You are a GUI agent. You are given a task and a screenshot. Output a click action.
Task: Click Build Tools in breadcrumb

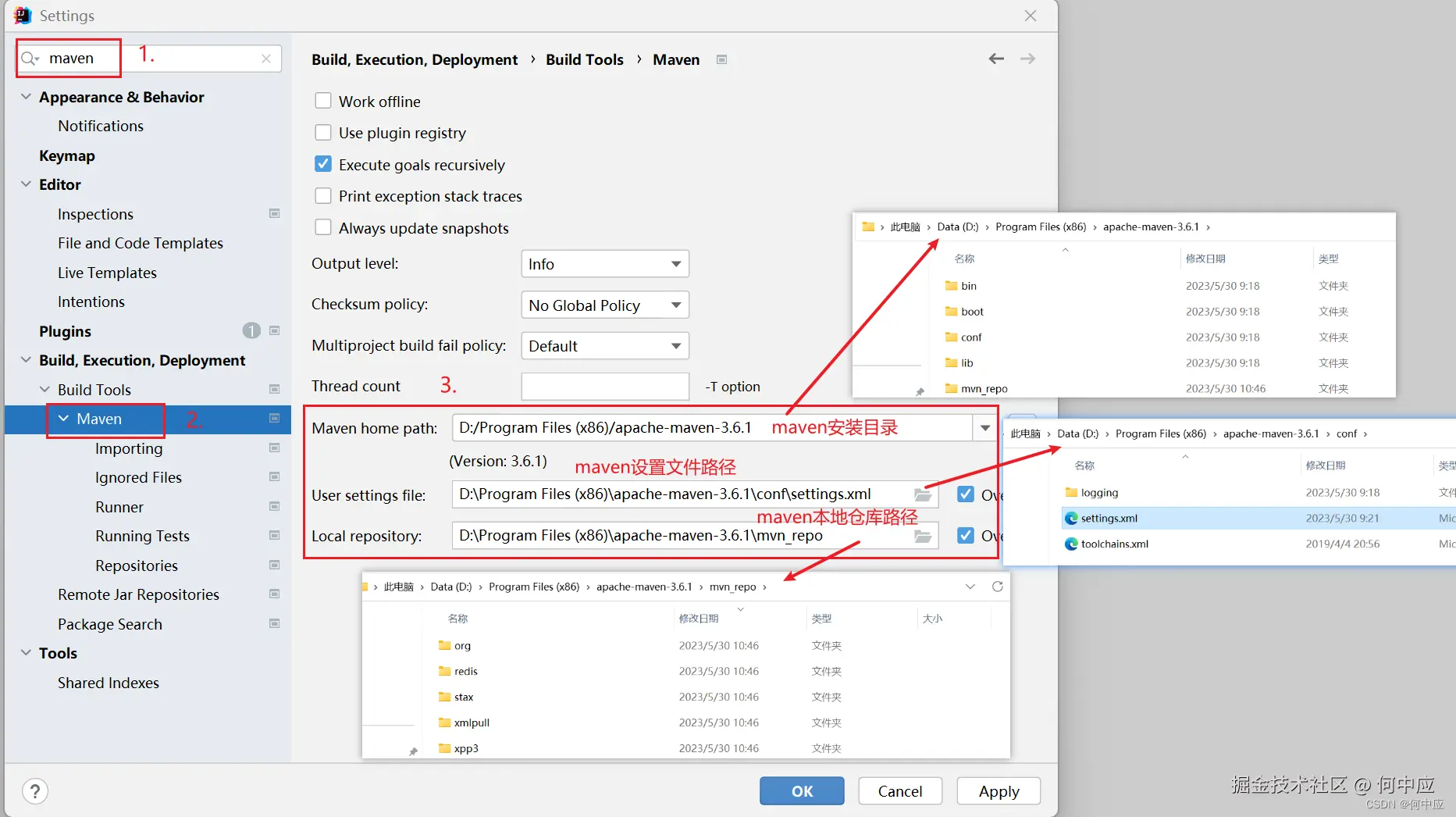pos(585,59)
